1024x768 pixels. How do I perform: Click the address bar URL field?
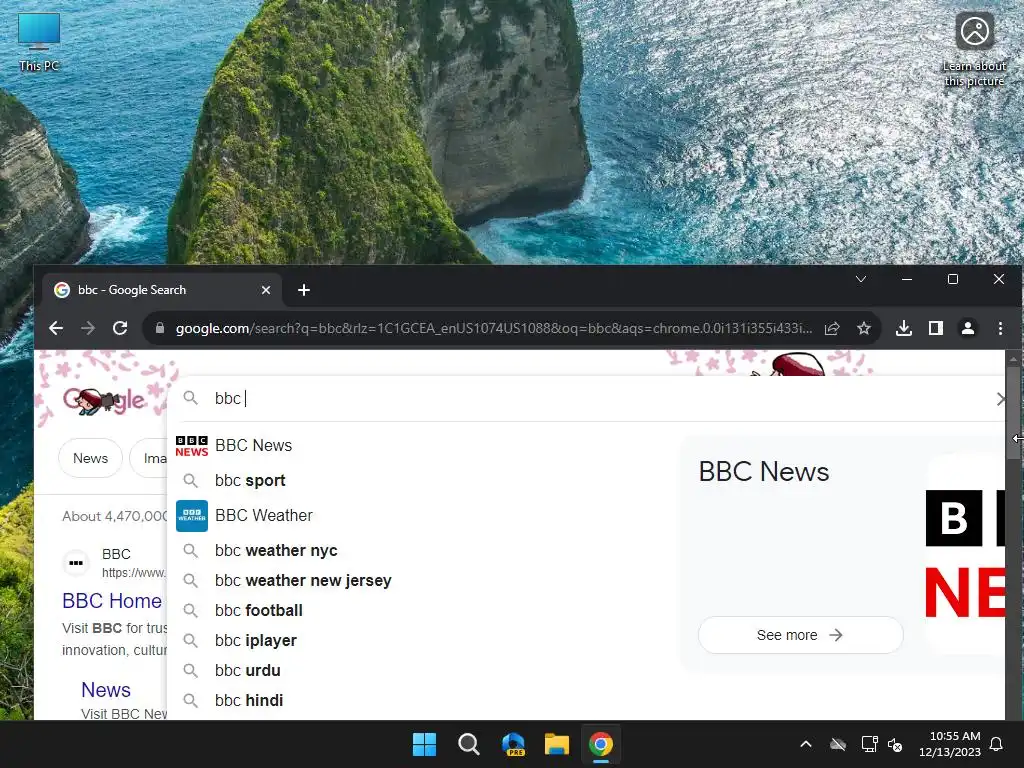click(493, 328)
